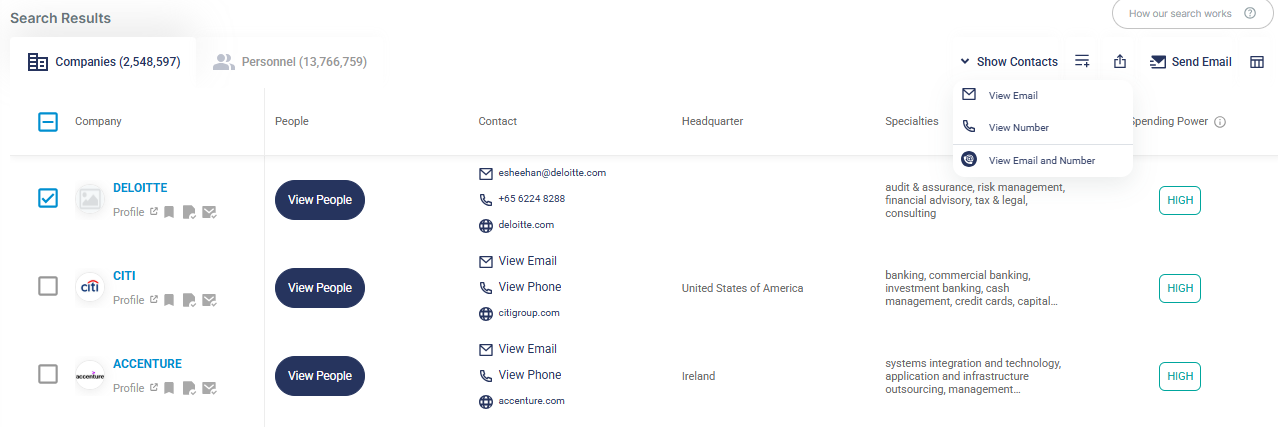This screenshot has height=427, width=1278.
Task: Click the email-check icon for Citi
Action: [x=210, y=300]
